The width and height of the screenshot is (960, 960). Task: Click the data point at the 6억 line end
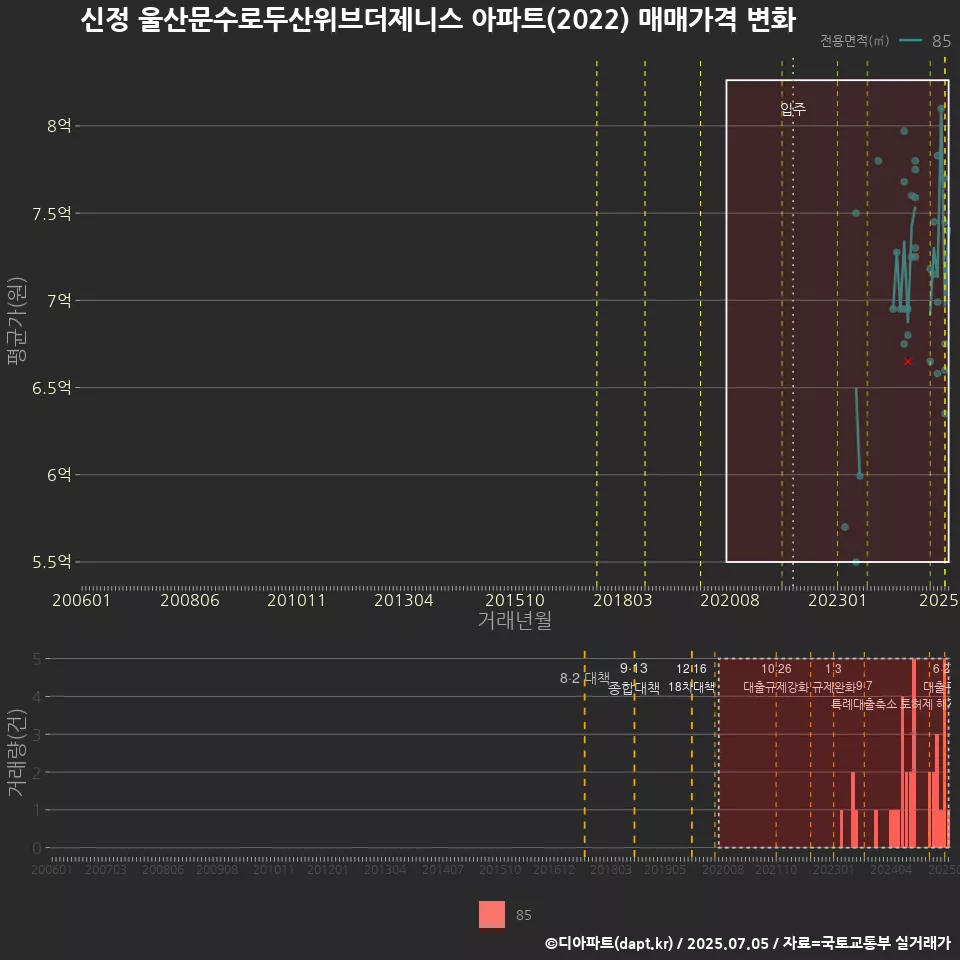coord(860,476)
